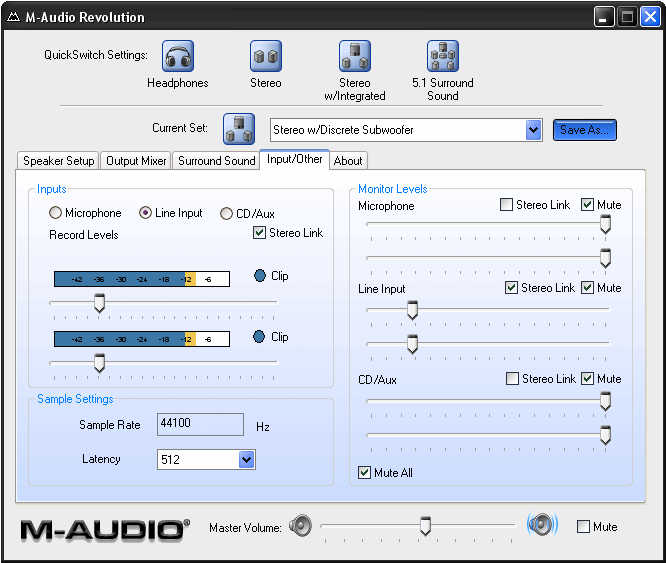Click the Record Levels label

point(84,235)
